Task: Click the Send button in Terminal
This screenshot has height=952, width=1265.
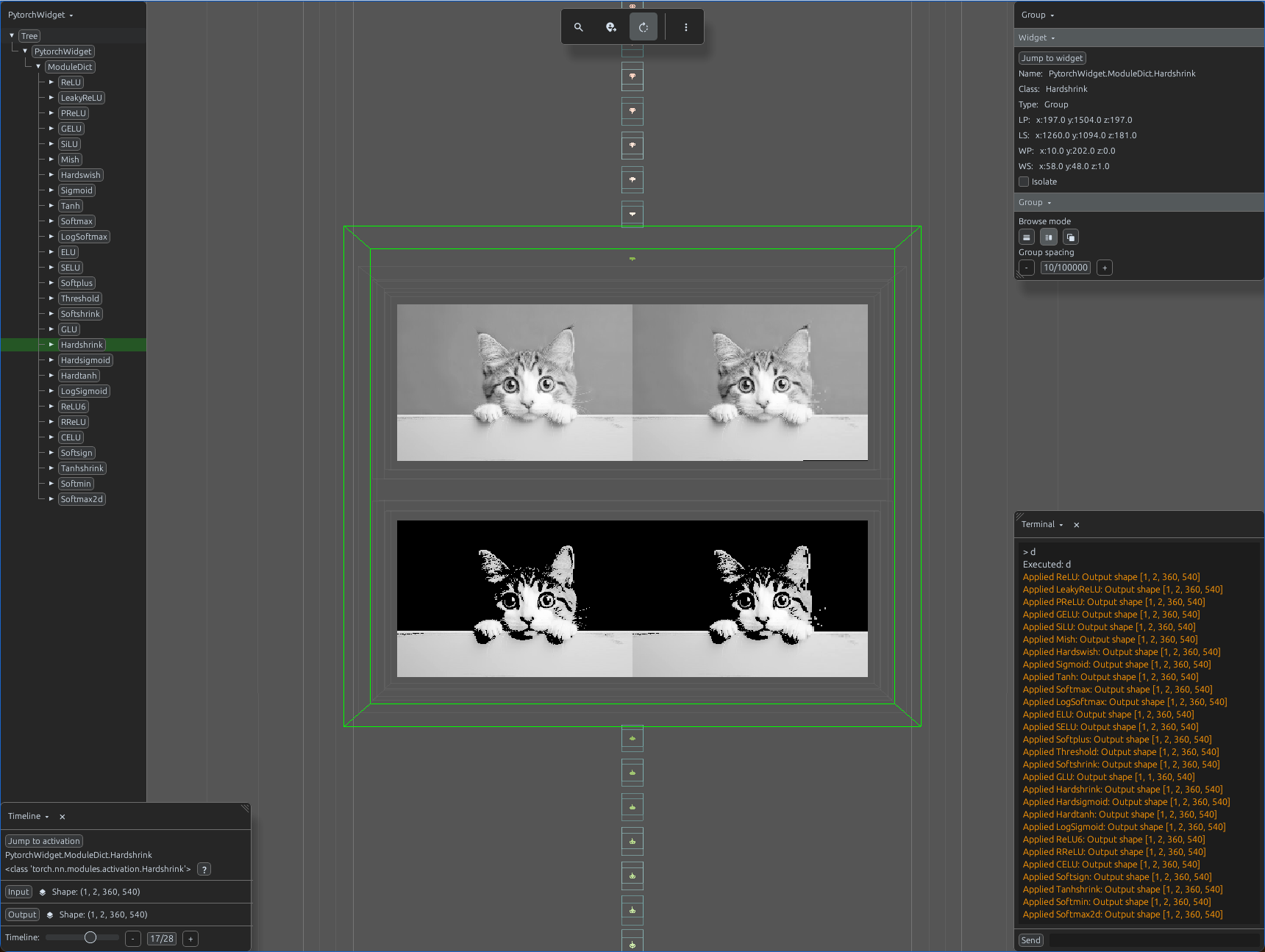Action: click(1031, 940)
